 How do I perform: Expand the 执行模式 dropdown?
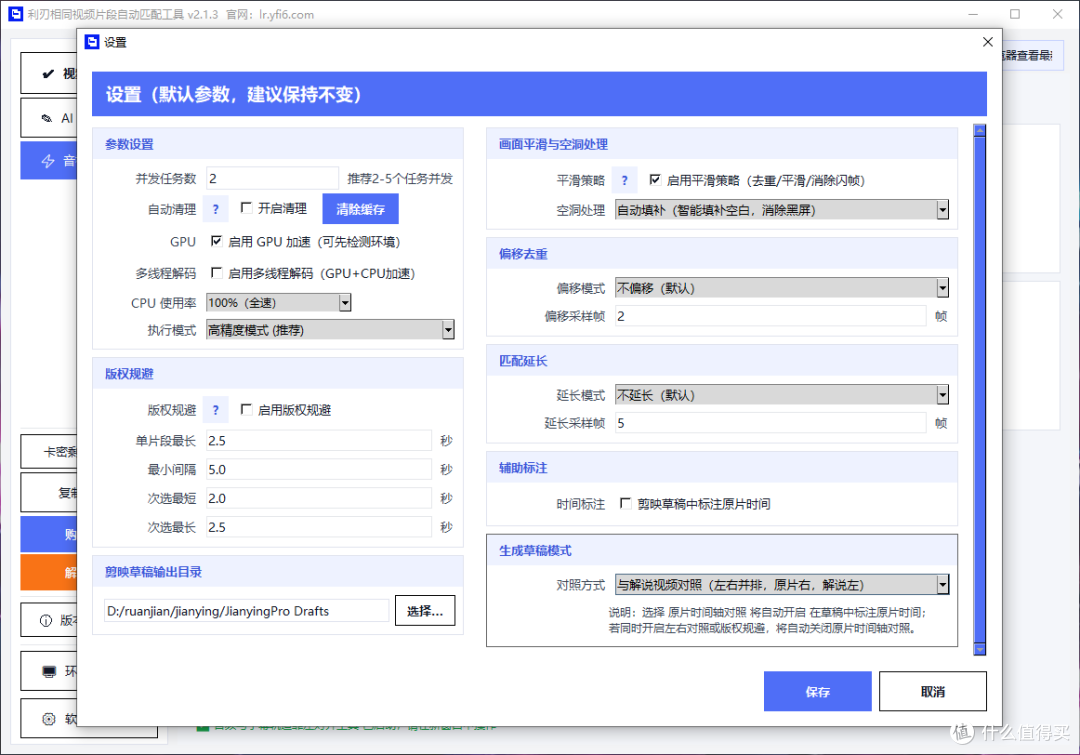330,330
